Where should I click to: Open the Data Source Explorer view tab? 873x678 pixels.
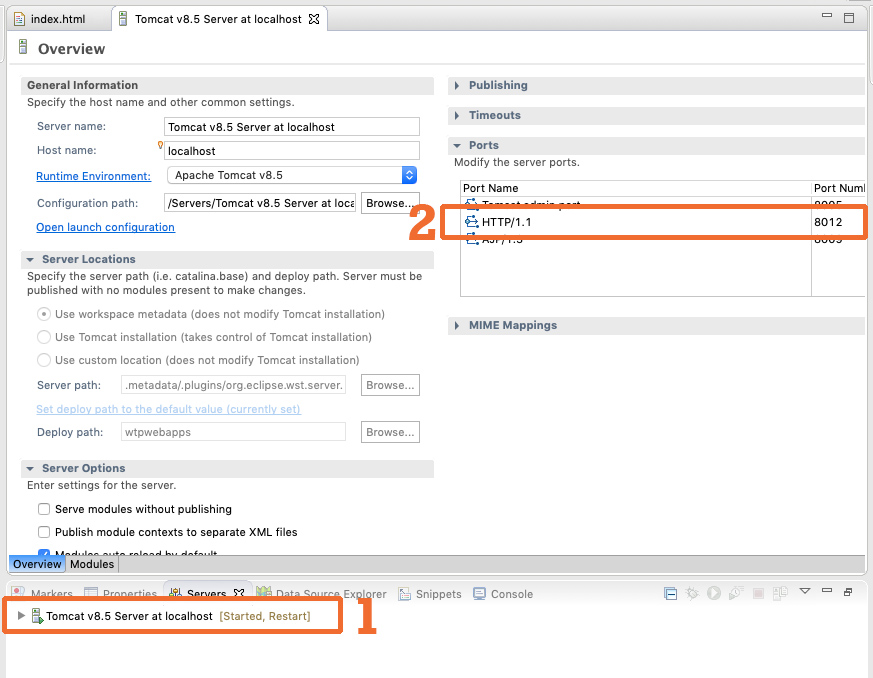click(x=322, y=593)
